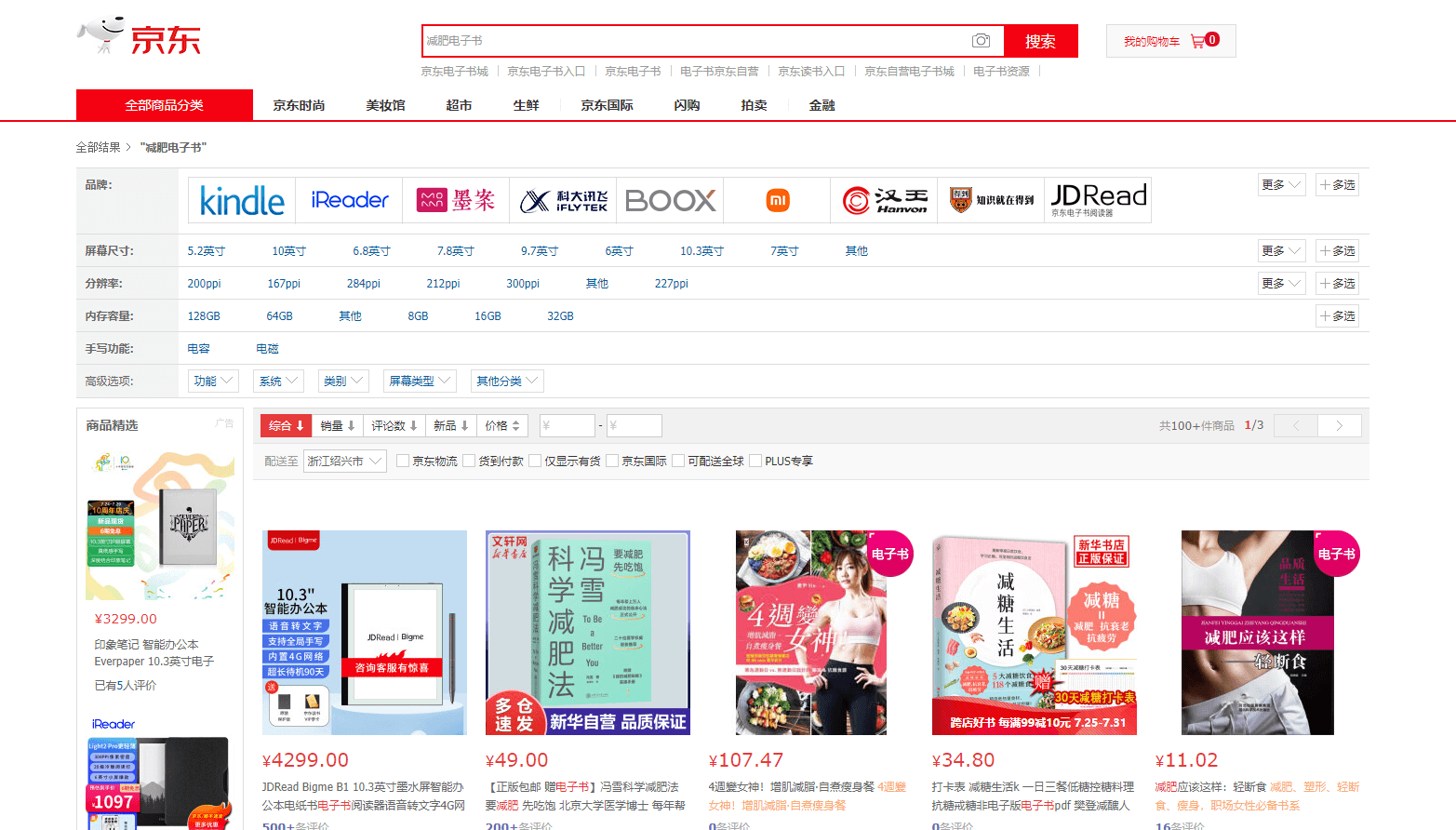Click the red 搜索 search button
Viewport: 1456px width, 830px height.
pyautogui.click(x=1040, y=41)
